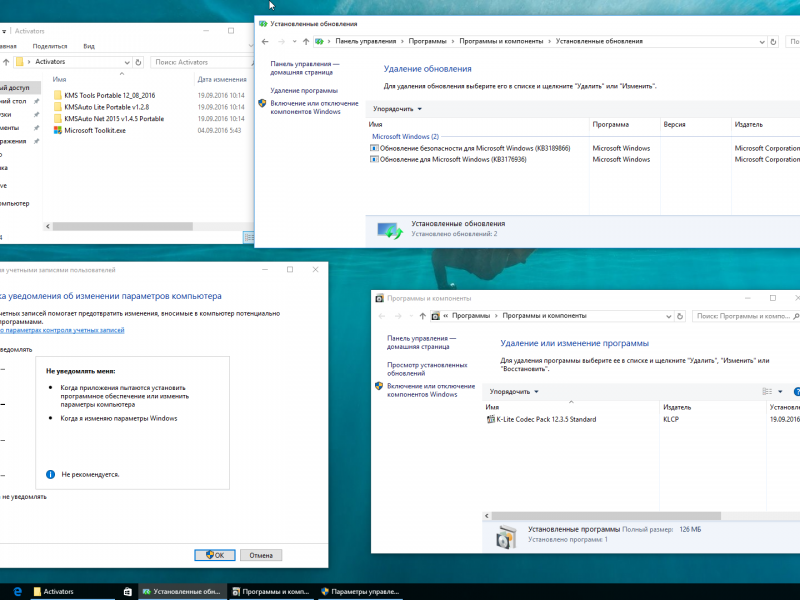Select KMSAuto Net 2015 v1.4.5 Portable folder icon
Screen dimensions: 800x600
(57, 119)
